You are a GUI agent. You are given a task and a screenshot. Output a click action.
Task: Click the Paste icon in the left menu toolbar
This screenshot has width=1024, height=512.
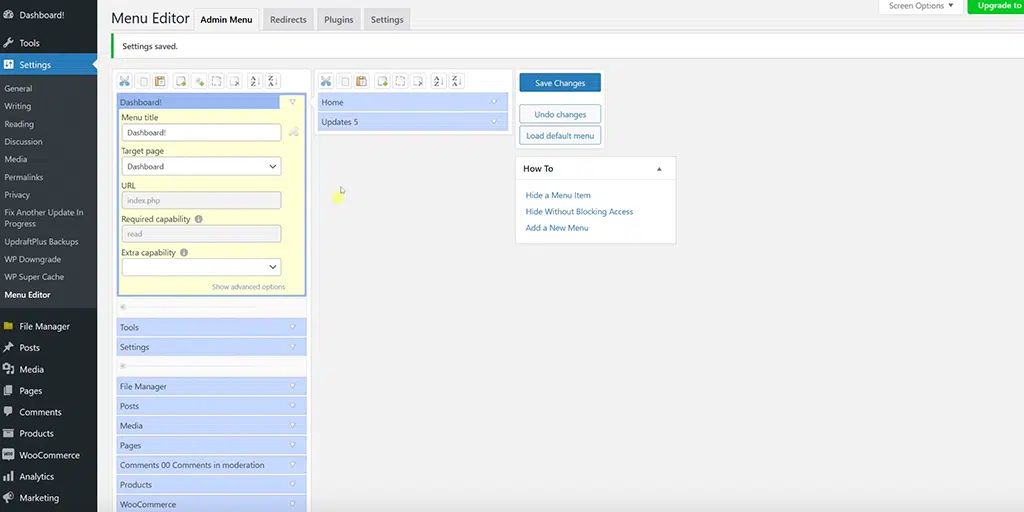click(160, 81)
